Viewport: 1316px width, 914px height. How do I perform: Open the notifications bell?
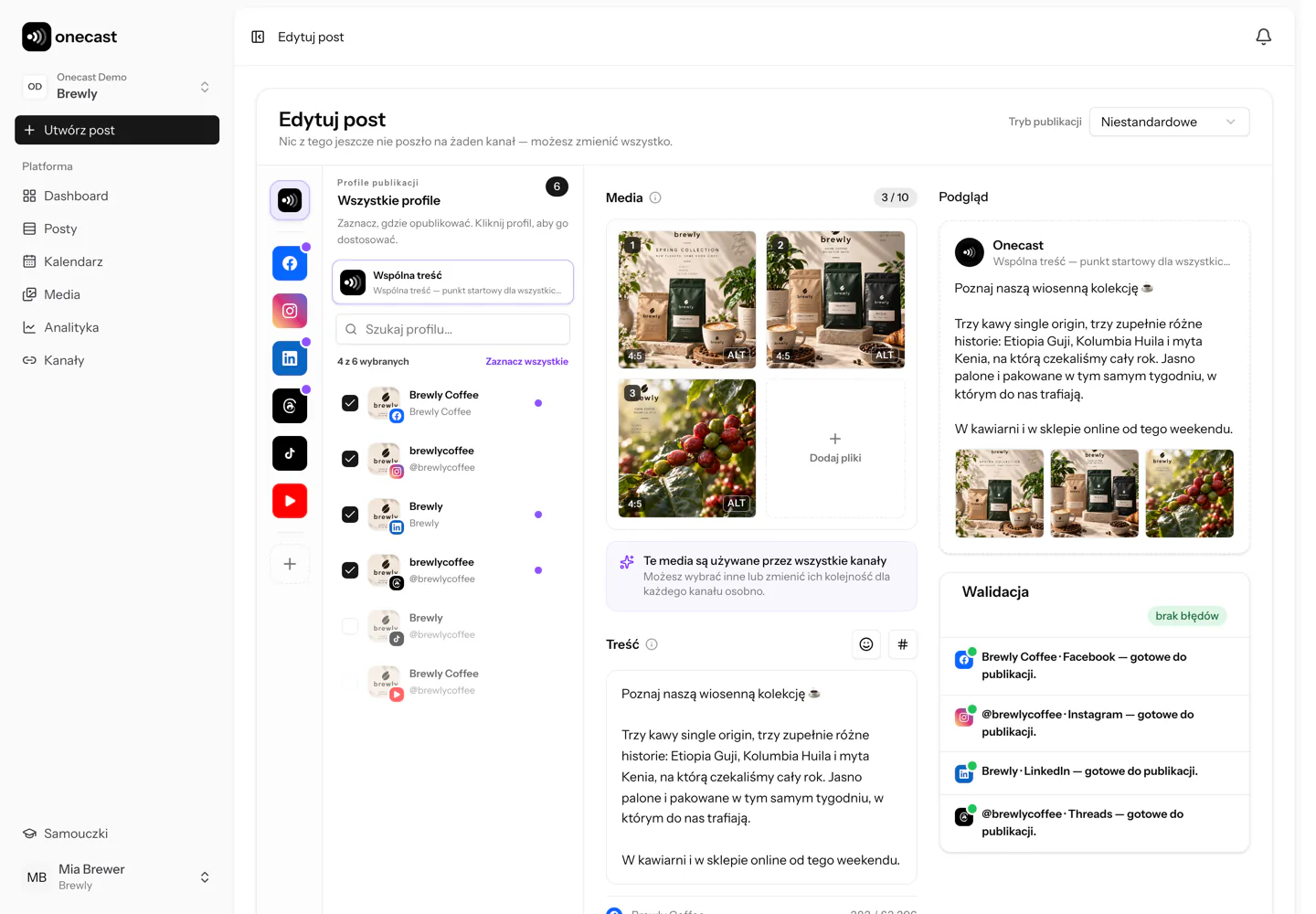[x=1263, y=37]
